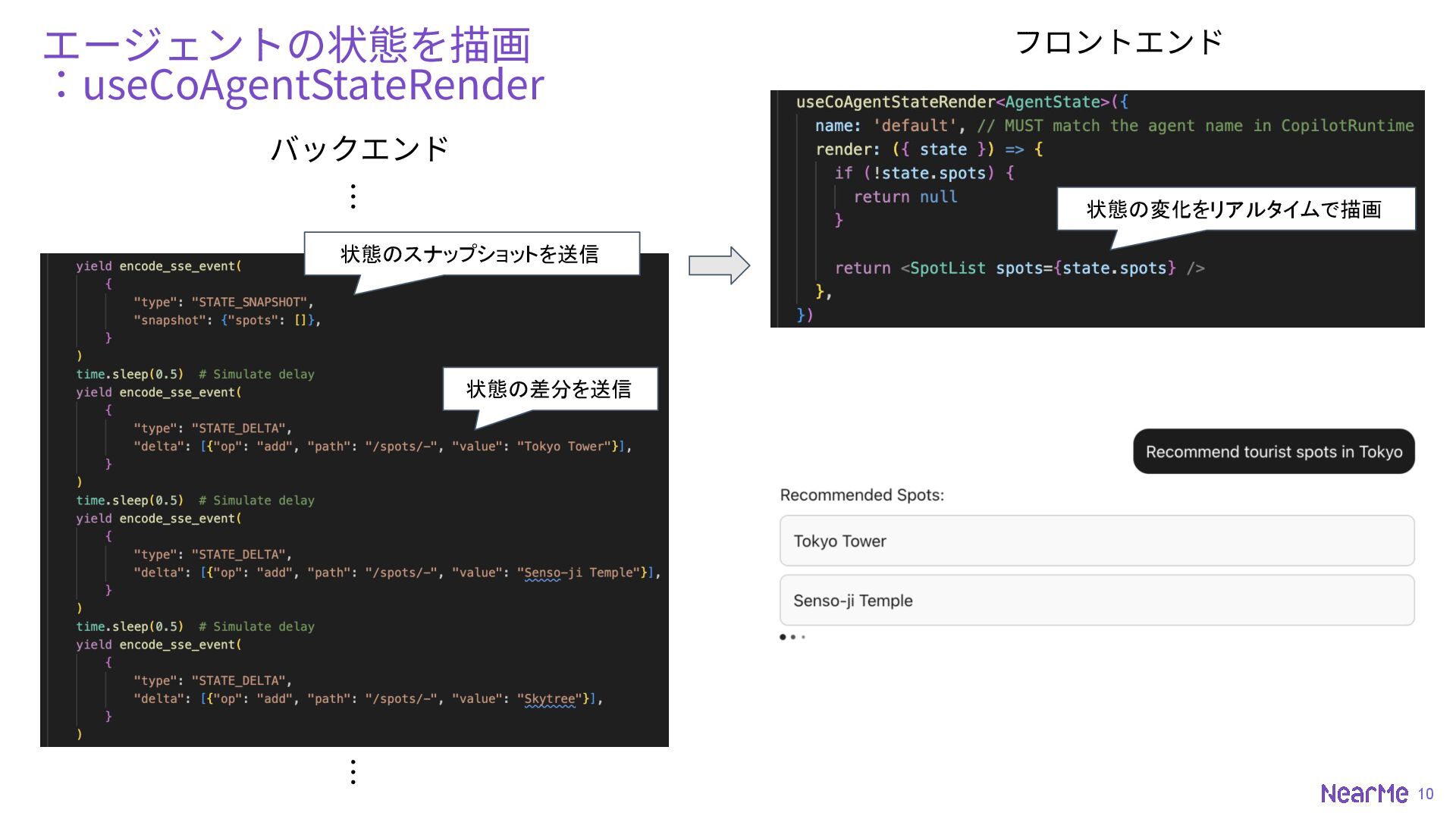Screen dimensions: 1456x819
Task: Click the STATE_SNAPSHOT string in backend code
Action: tap(249, 302)
